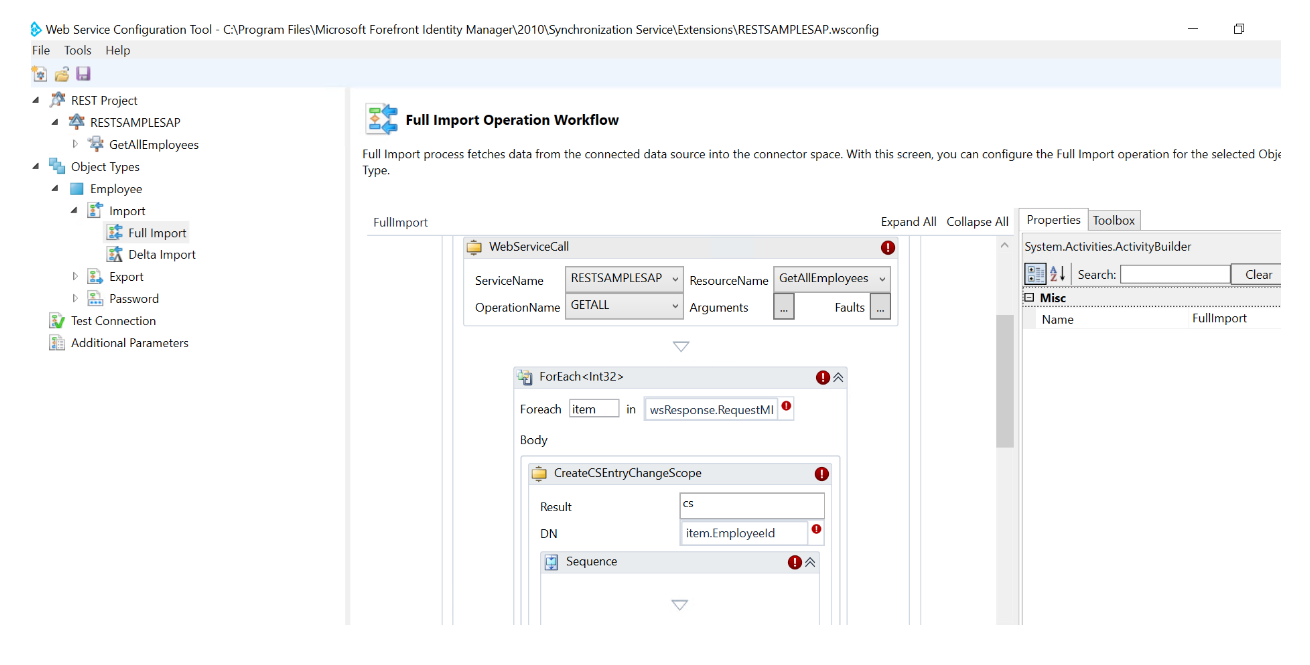Click the ForEach activity icon

525,377
